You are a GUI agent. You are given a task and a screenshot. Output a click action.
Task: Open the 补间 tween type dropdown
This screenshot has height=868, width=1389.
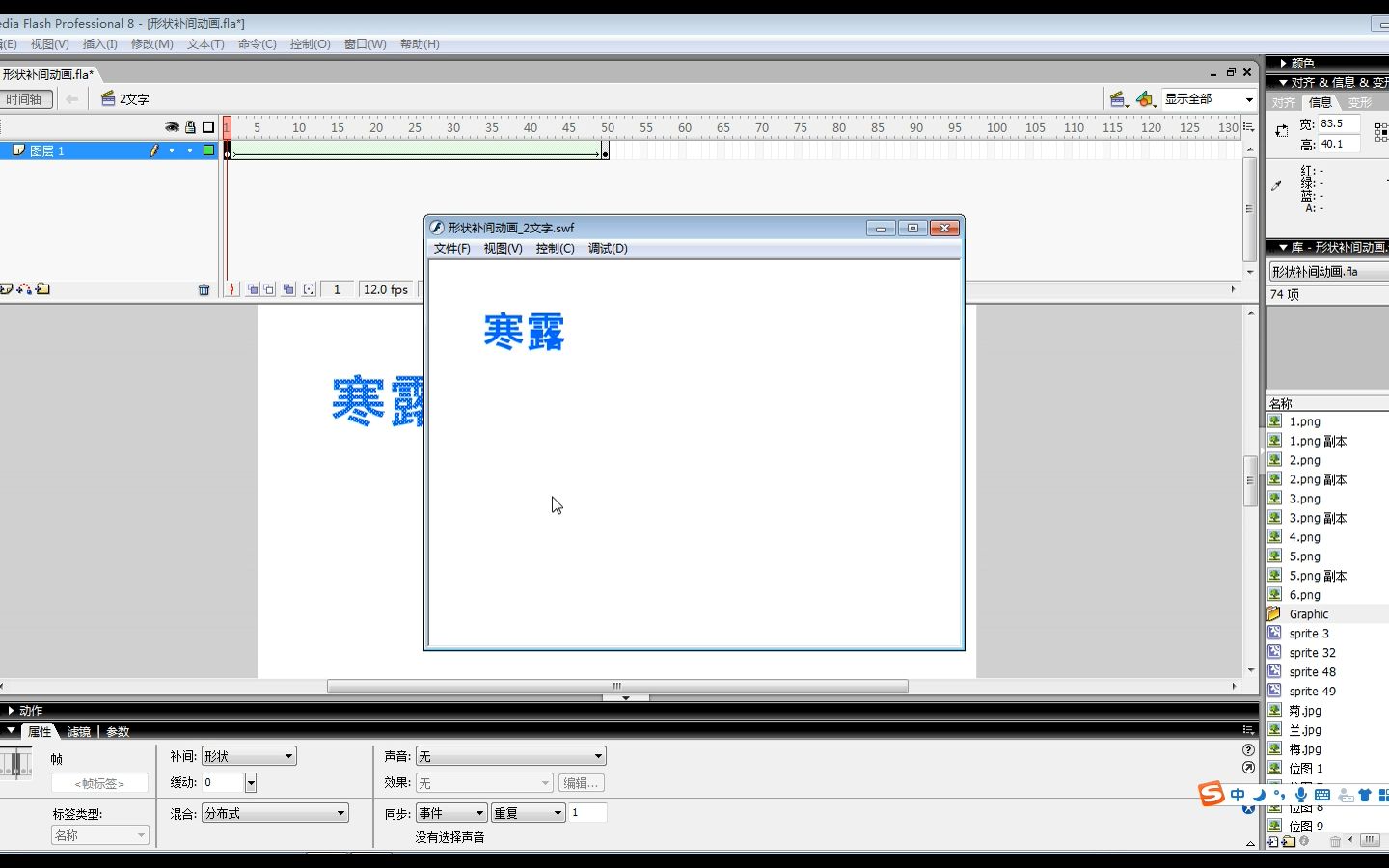point(248,756)
